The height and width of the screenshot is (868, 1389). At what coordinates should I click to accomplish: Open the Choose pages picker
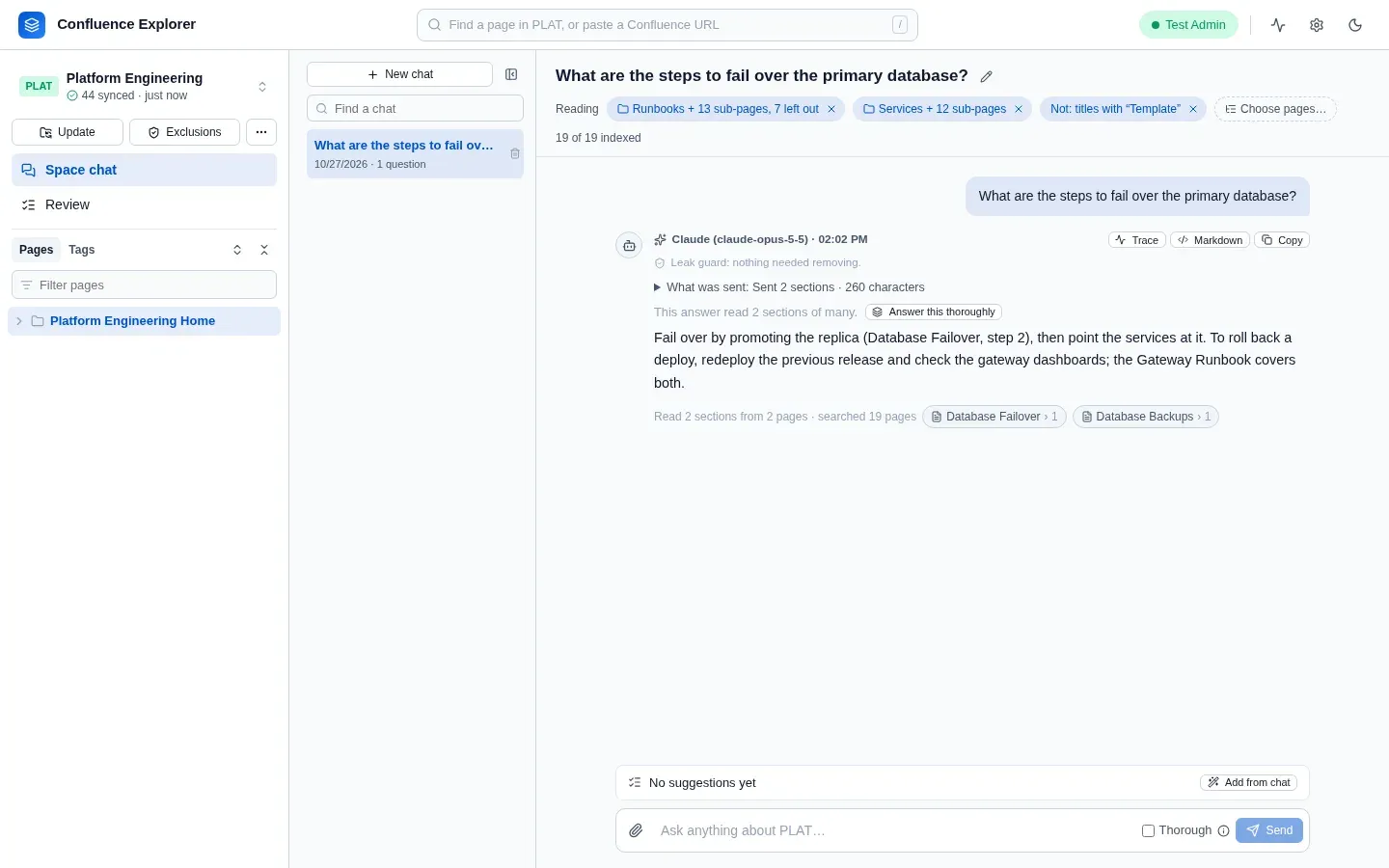coord(1275,109)
